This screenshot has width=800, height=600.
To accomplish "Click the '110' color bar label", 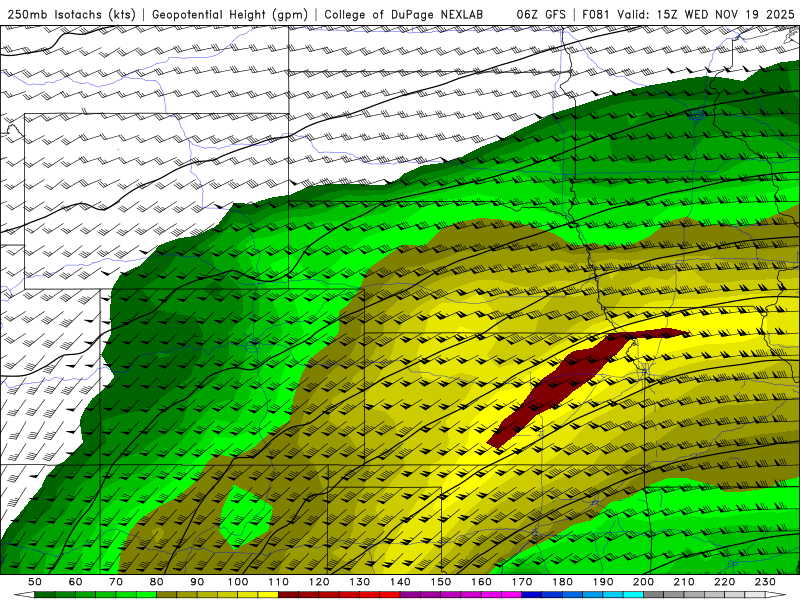I will click(279, 582).
